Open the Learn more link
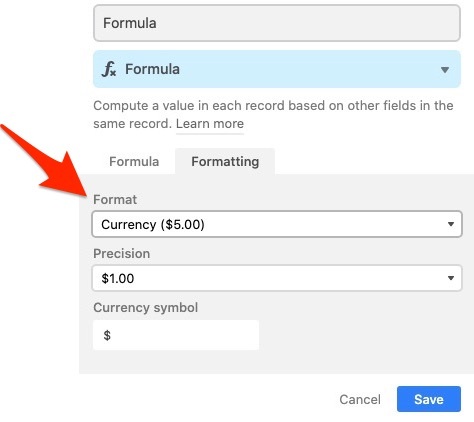This screenshot has width=474, height=422. click(210, 124)
